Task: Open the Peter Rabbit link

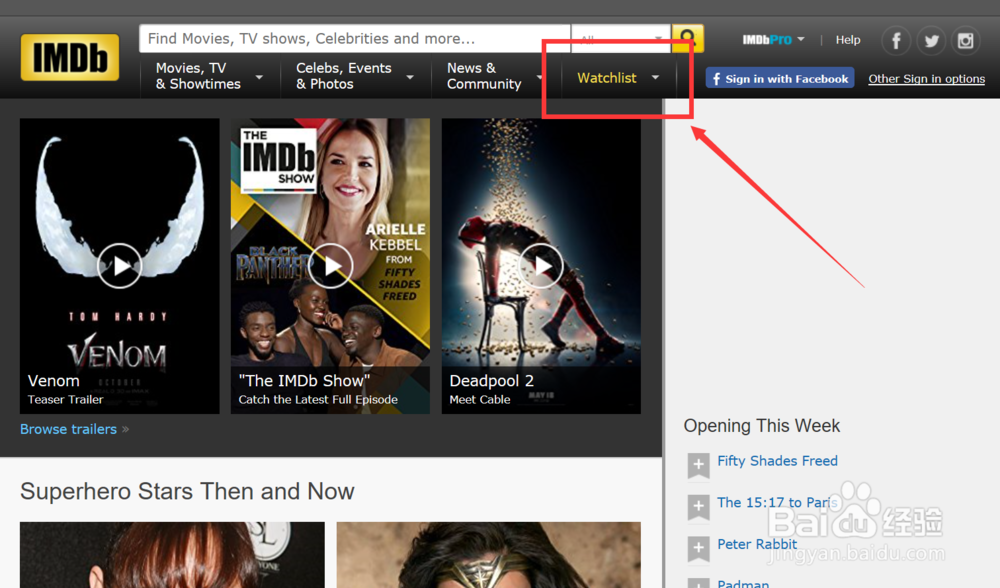Action: coord(757,544)
